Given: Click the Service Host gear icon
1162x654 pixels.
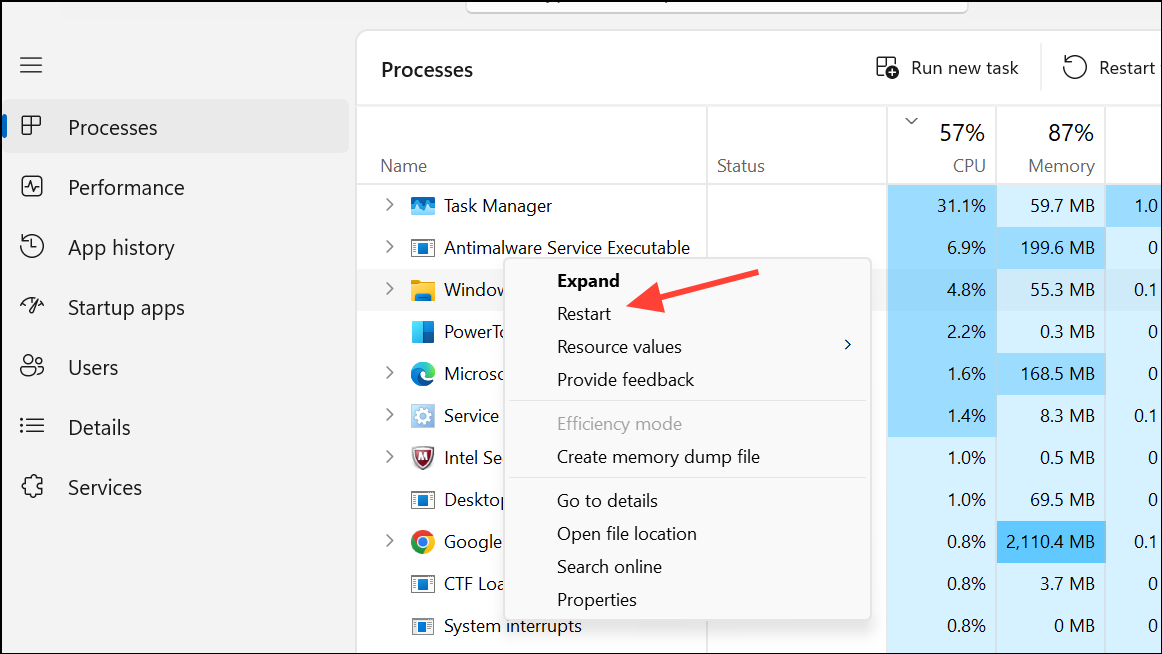Looking at the screenshot, I should (422, 416).
